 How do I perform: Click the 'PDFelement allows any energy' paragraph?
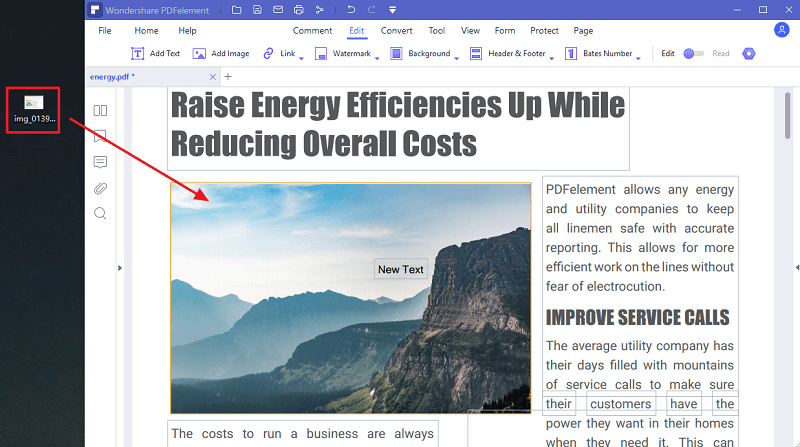640,238
